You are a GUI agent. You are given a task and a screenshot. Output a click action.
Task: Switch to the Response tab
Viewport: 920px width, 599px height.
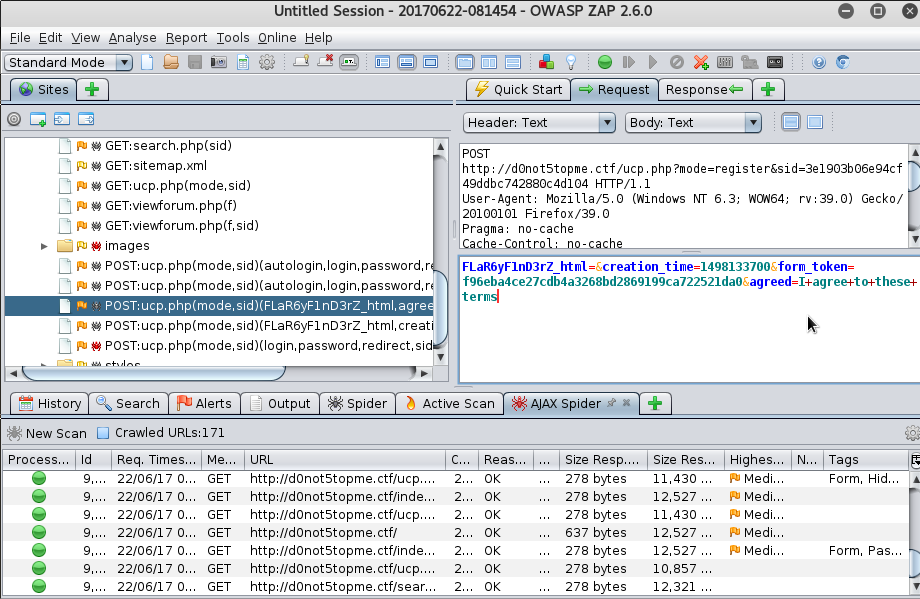pos(705,89)
